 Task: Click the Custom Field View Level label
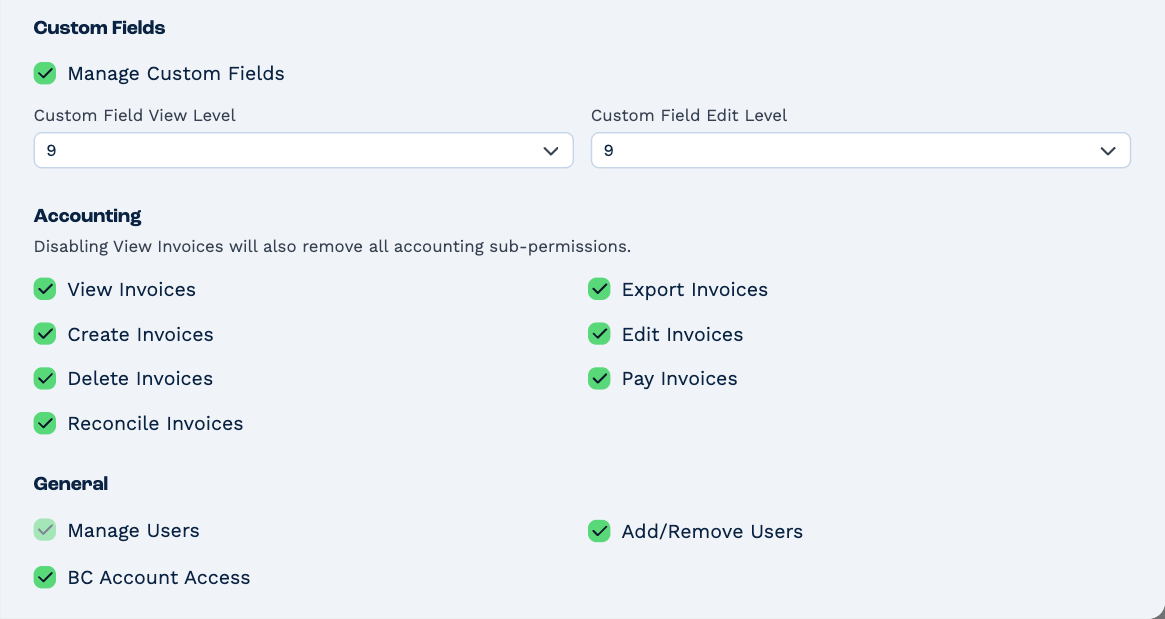134,115
